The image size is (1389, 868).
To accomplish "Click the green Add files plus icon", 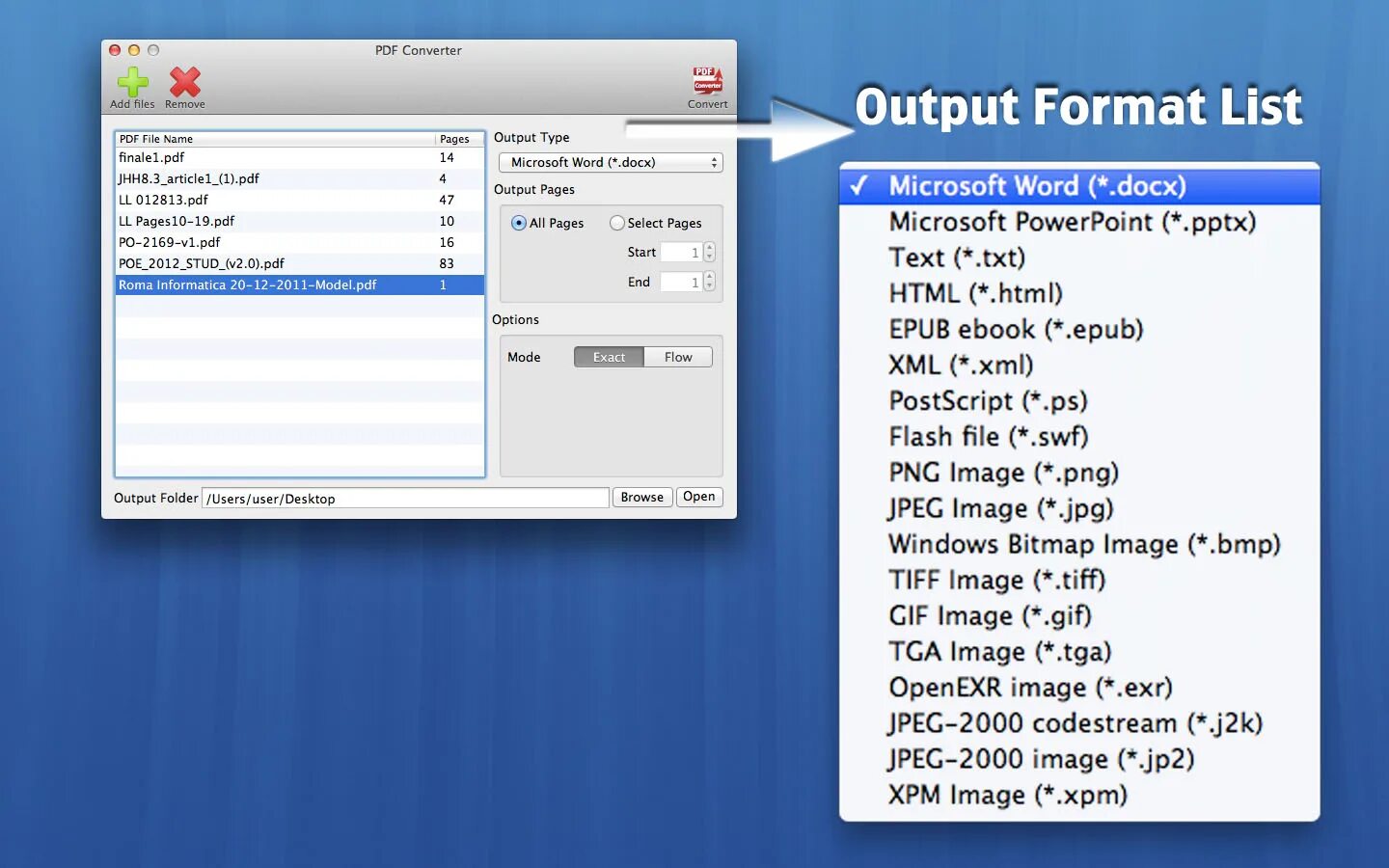I will tap(132, 82).
